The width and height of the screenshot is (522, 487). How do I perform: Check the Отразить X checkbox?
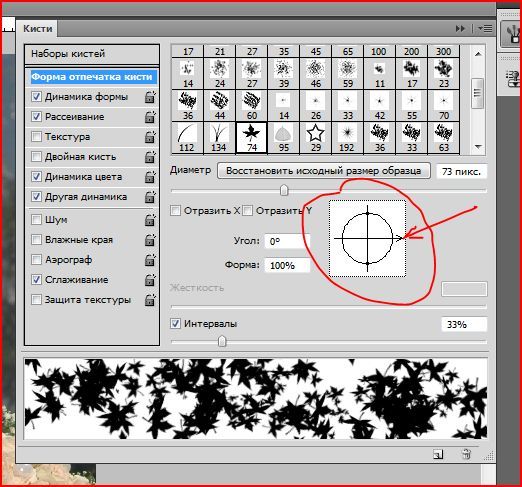(175, 211)
